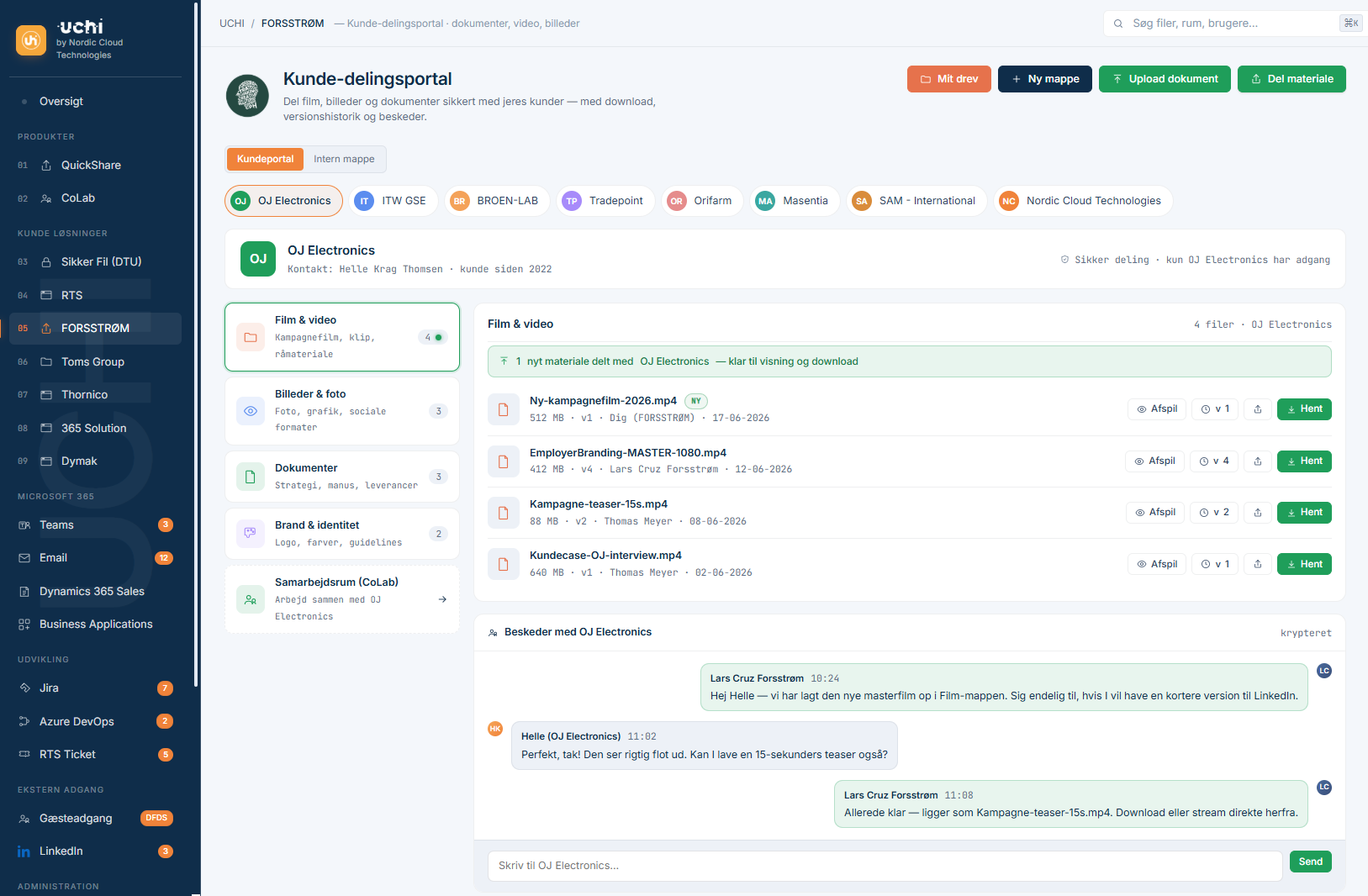Download Kundecase-OJ-interview.mp4 with Hent
This screenshot has height=896, width=1368.
pos(1304,564)
